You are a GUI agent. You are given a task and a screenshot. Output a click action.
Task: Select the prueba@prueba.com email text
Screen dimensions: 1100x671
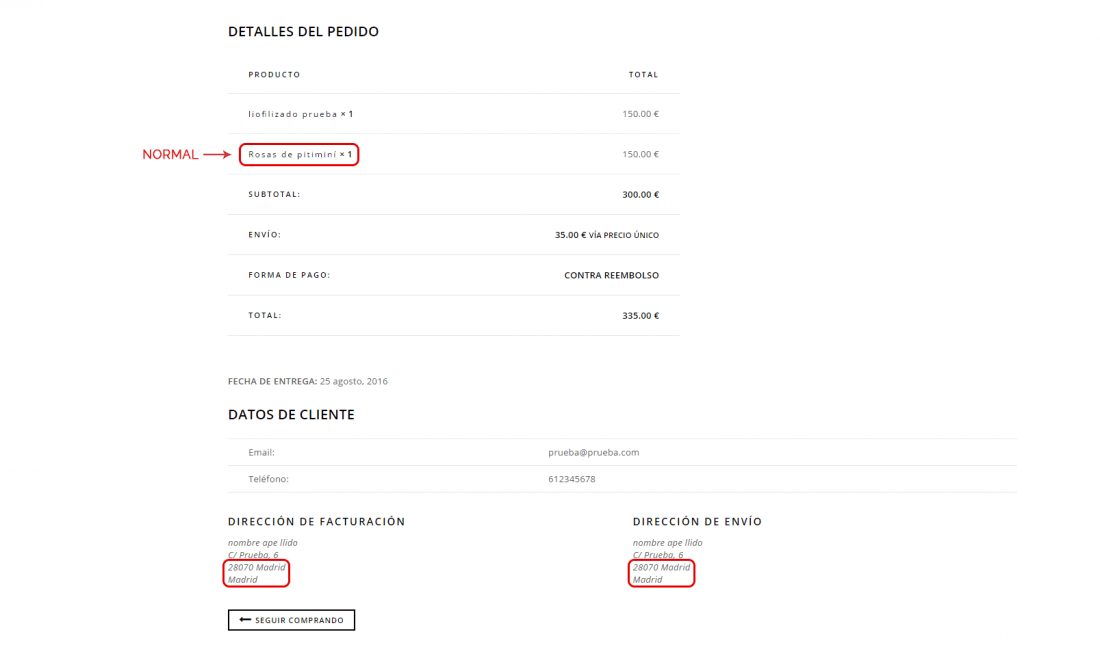(x=593, y=453)
